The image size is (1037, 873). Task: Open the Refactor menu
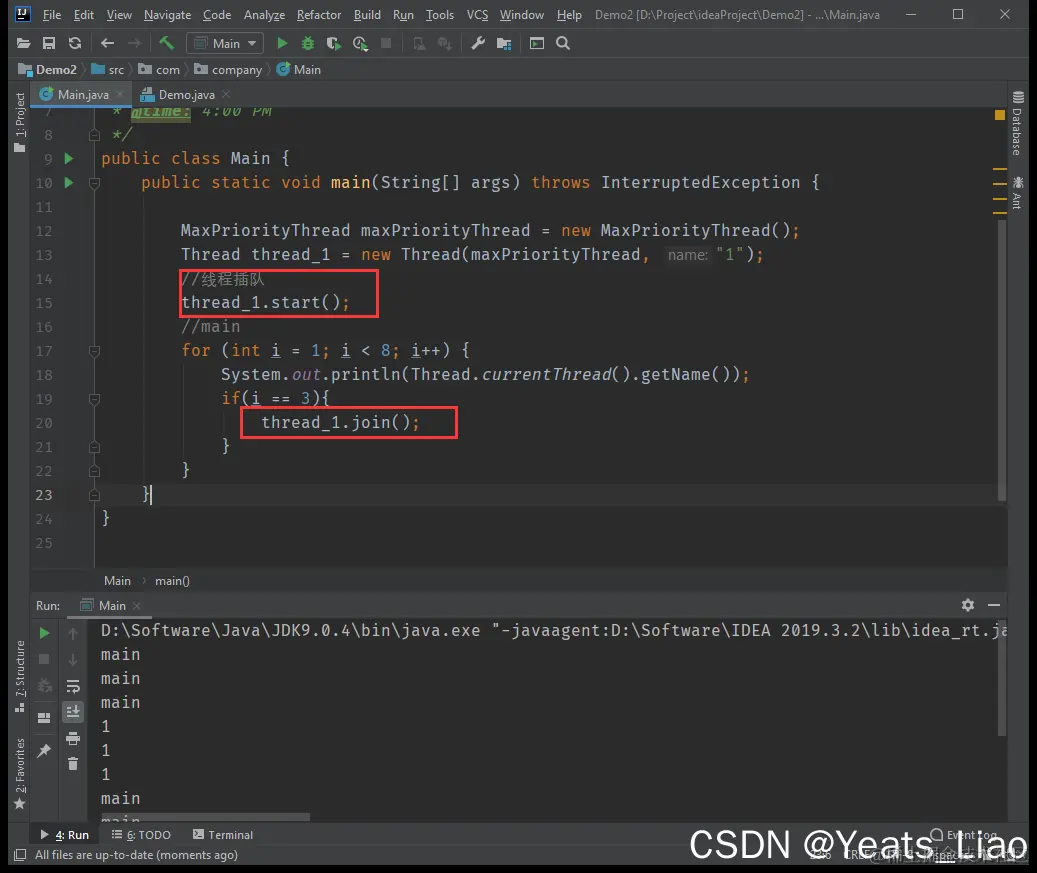(x=319, y=15)
